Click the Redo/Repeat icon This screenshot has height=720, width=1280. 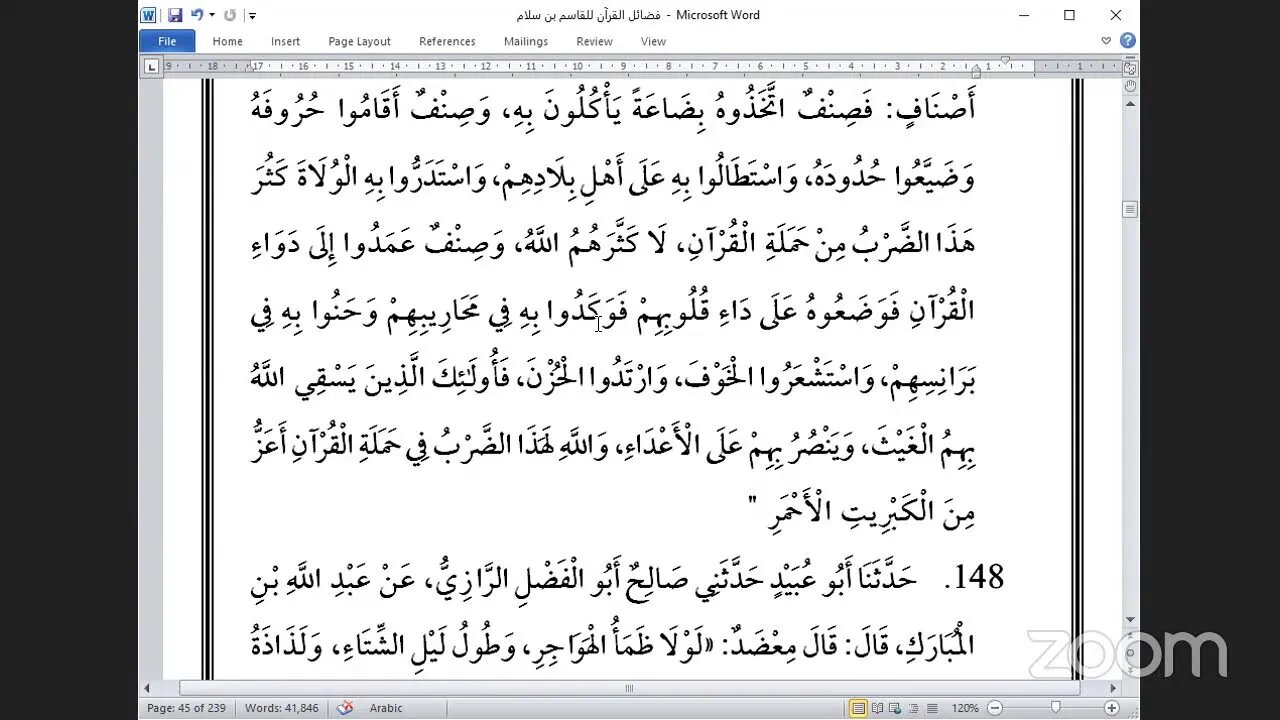coord(230,15)
